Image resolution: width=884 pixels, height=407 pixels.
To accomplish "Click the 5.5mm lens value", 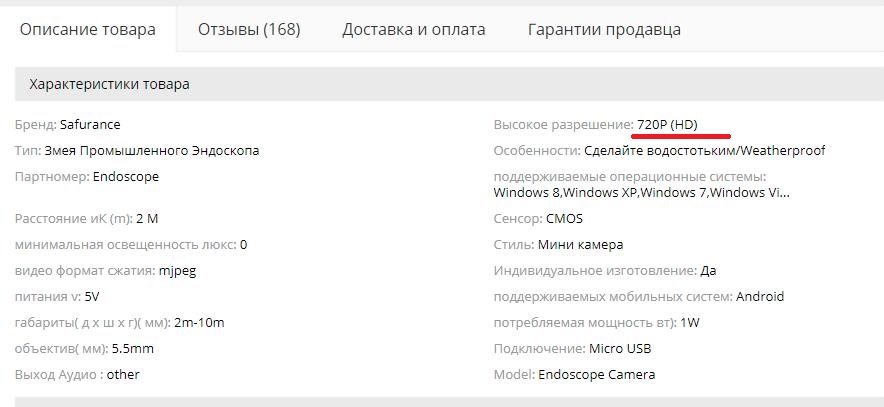I will click(x=132, y=349).
